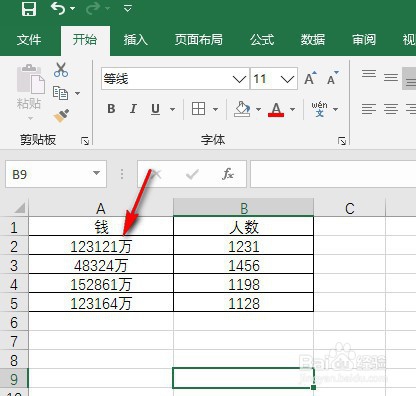Click the Middle Align icon
The image size is (416, 396).
coord(391,78)
